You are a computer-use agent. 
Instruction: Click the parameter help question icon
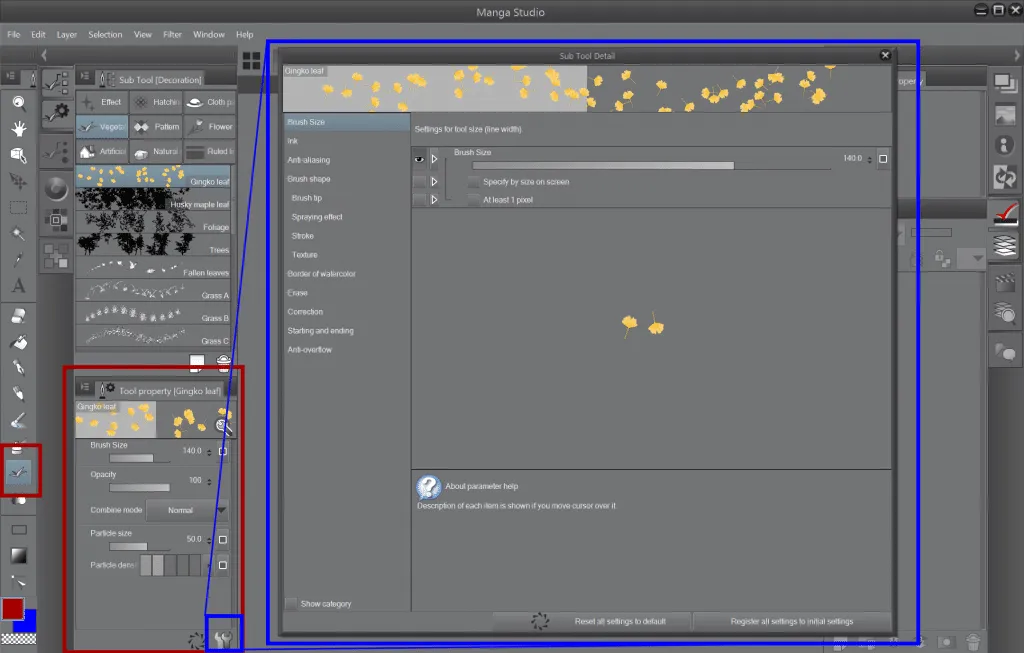[x=429, y=487]
